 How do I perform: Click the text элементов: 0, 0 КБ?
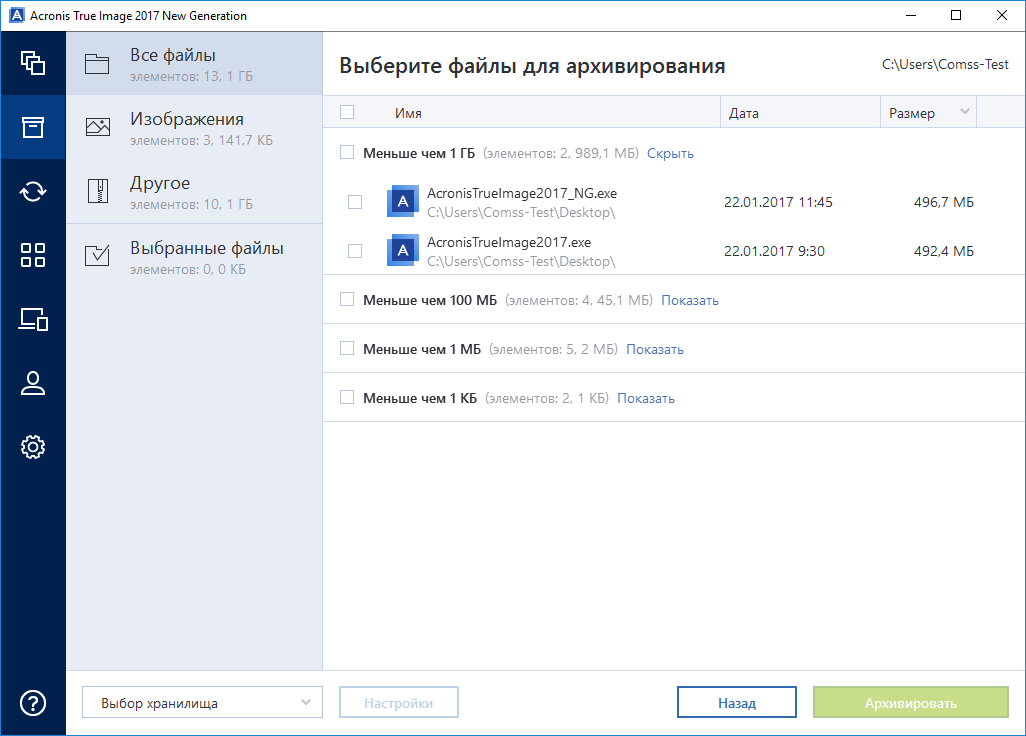(188, 270)
